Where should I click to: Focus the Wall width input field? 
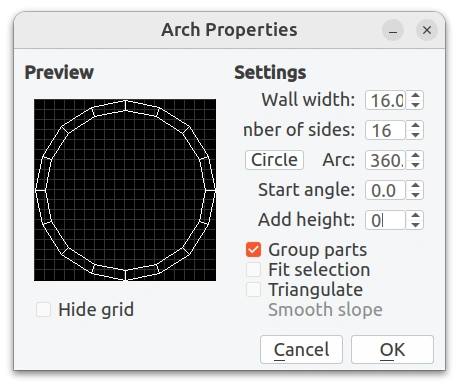coord(385,100)
